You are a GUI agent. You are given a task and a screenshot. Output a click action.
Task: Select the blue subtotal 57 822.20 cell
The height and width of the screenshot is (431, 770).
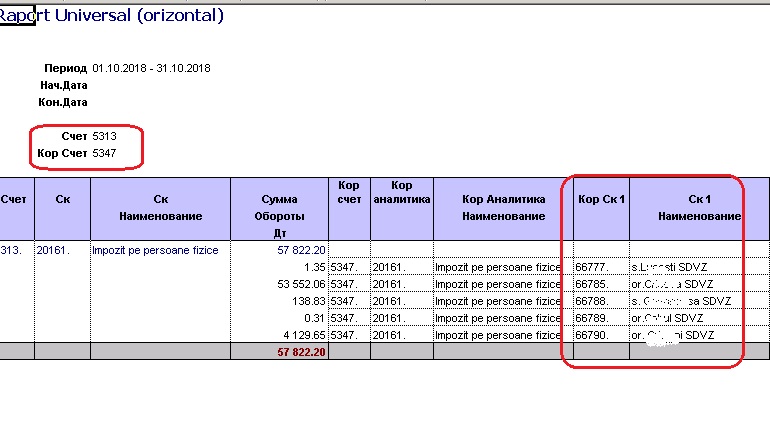[x=279, y=250]
